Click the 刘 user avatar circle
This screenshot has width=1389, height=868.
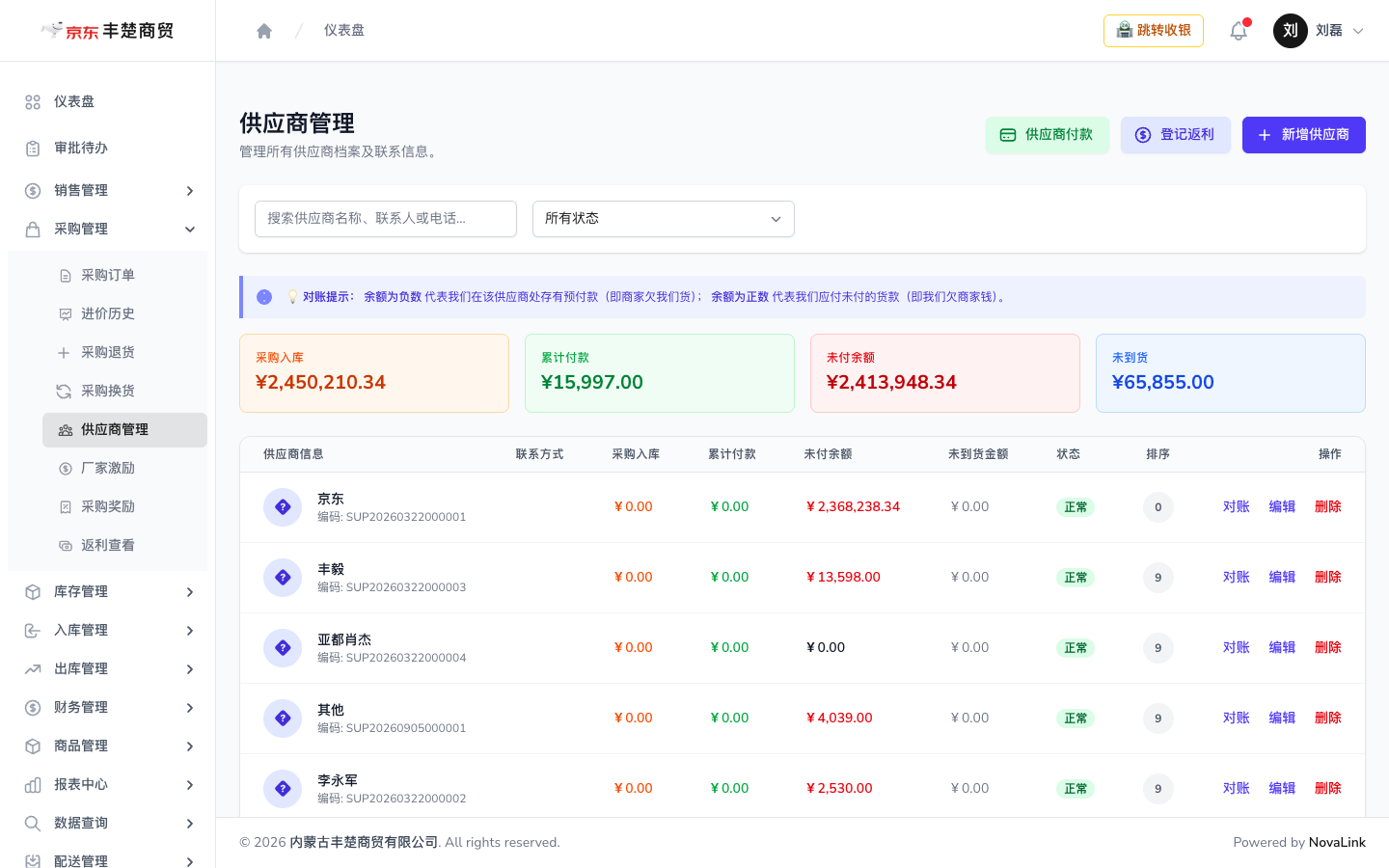pos(1291,31)
